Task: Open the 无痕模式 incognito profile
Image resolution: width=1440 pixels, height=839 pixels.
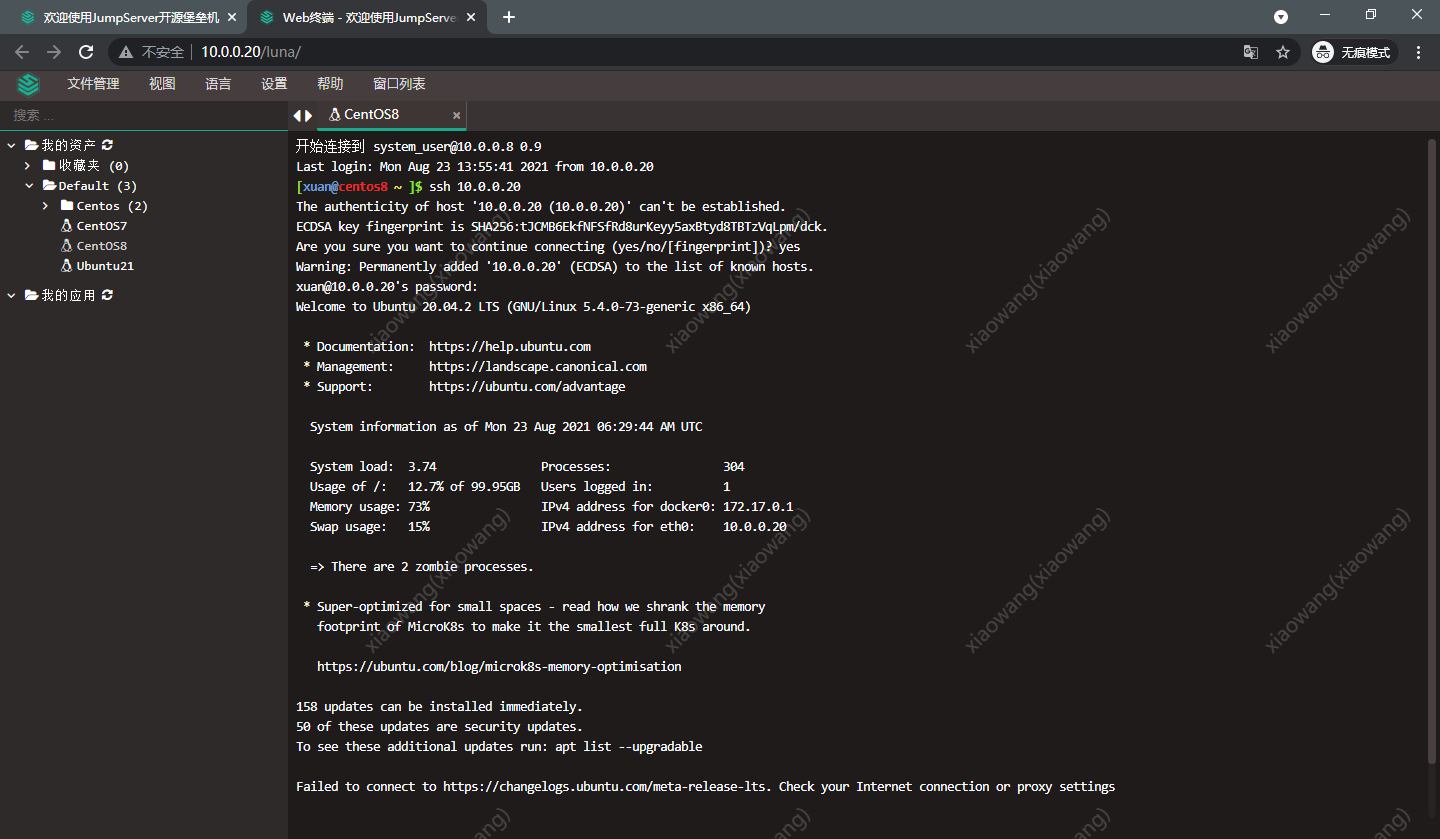Action: point(1353,52)
